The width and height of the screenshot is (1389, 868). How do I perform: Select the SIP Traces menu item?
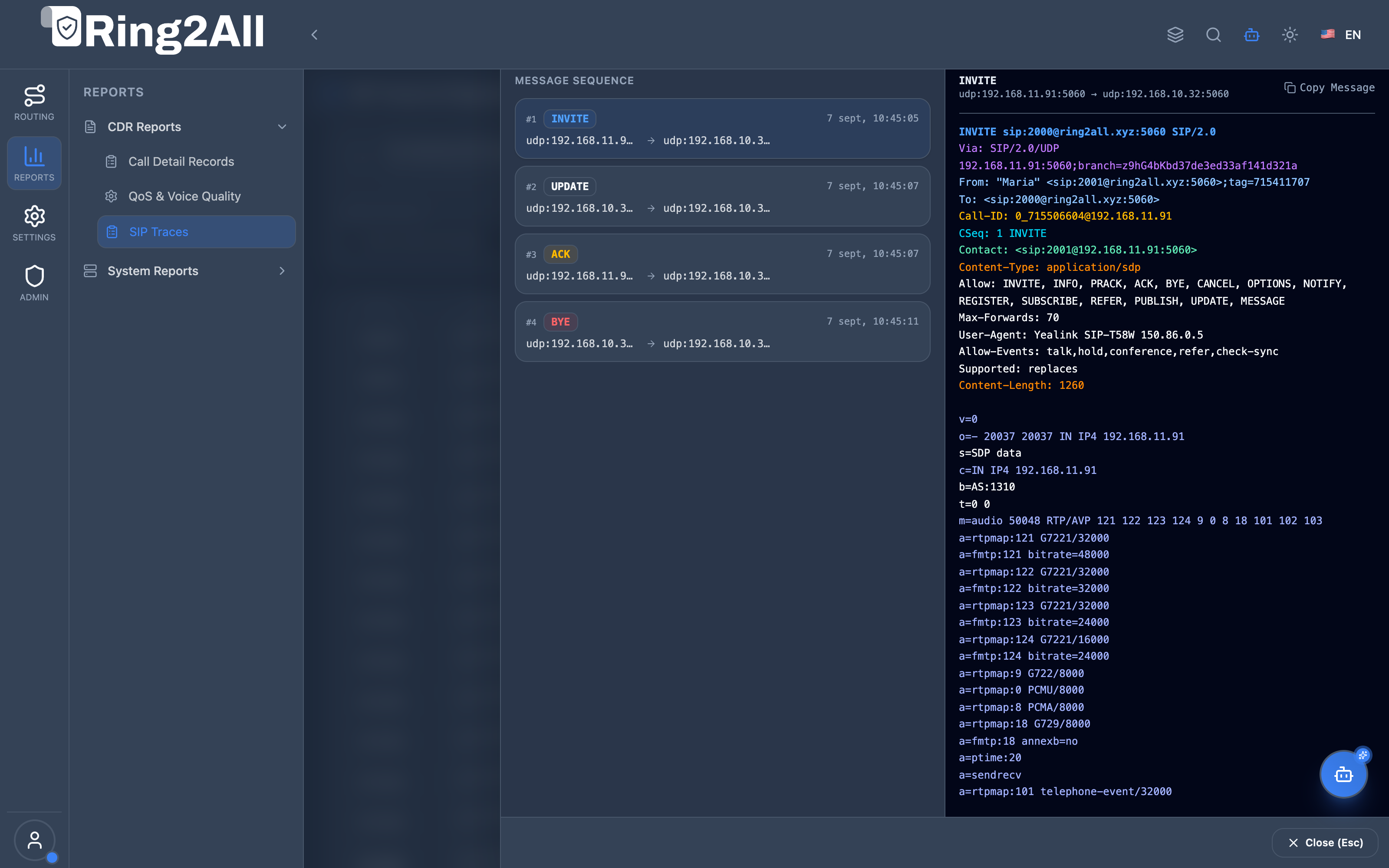pos(196,232)
